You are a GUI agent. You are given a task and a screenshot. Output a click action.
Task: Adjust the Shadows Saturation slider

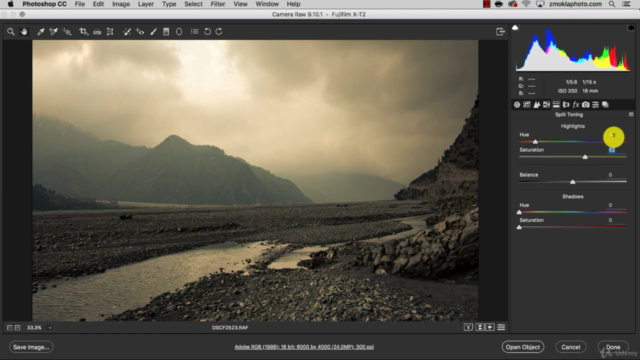pos(519,227)
